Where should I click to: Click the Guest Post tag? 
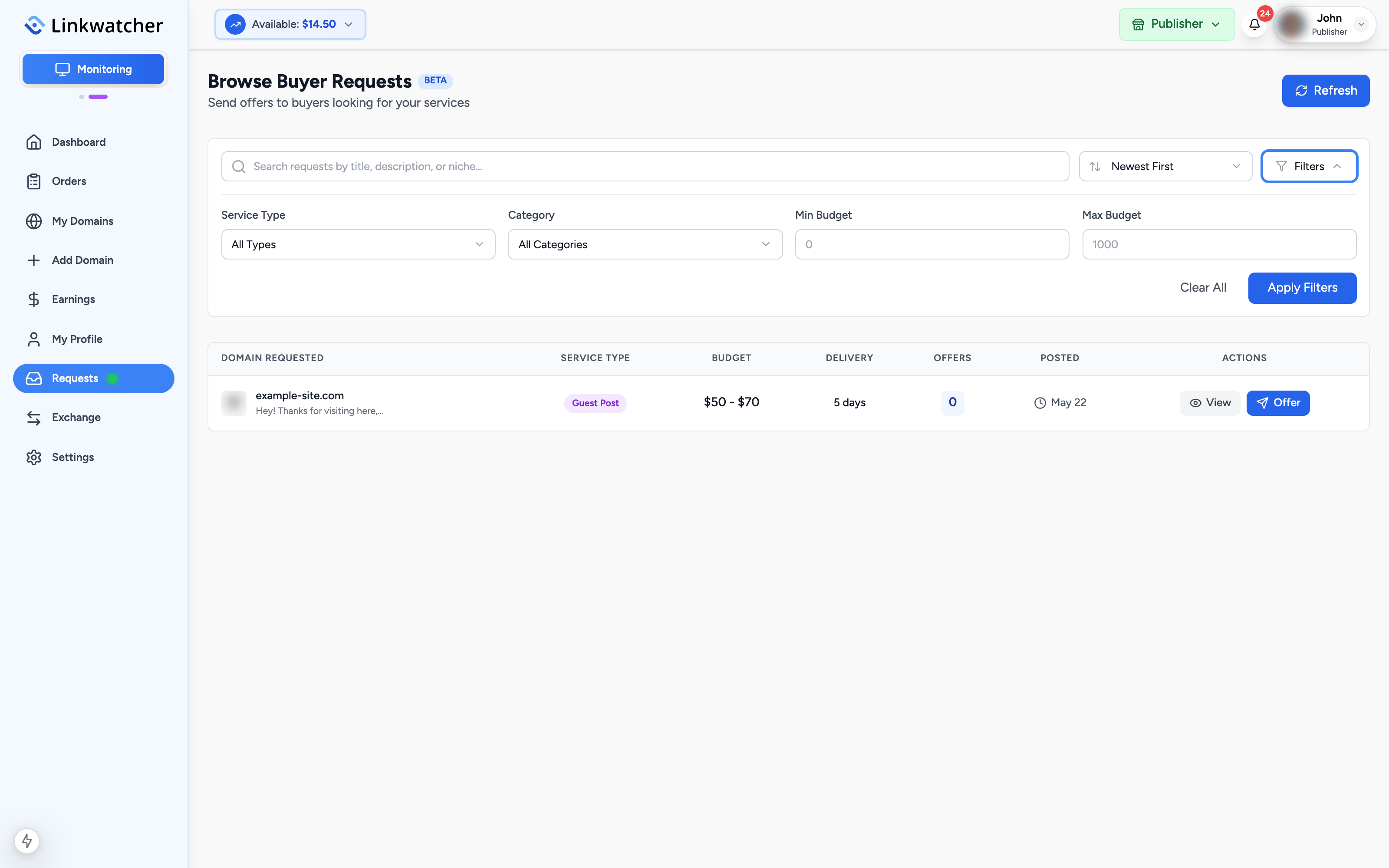595,403
